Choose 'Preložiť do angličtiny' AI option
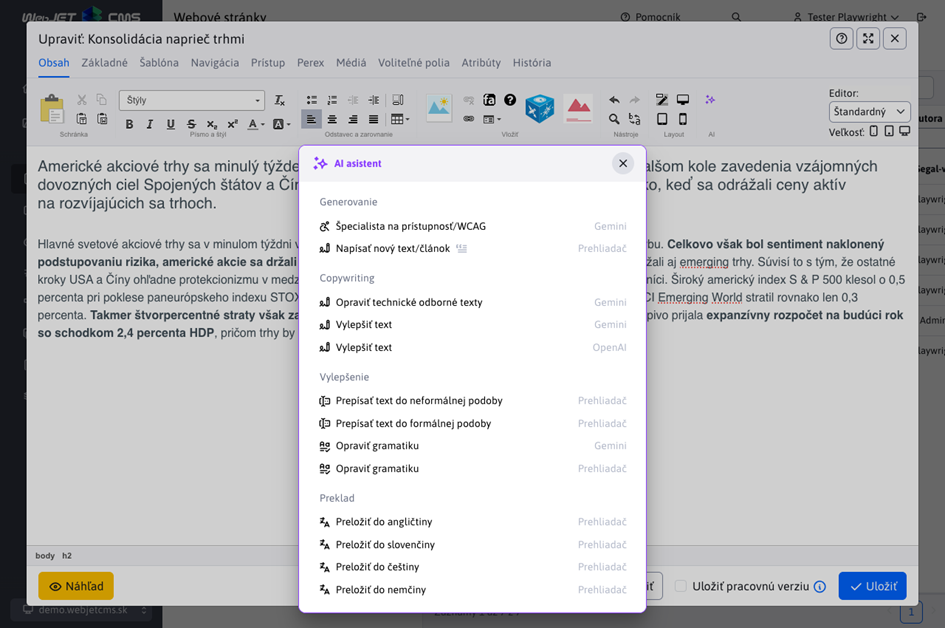 (x=384, y=522)
